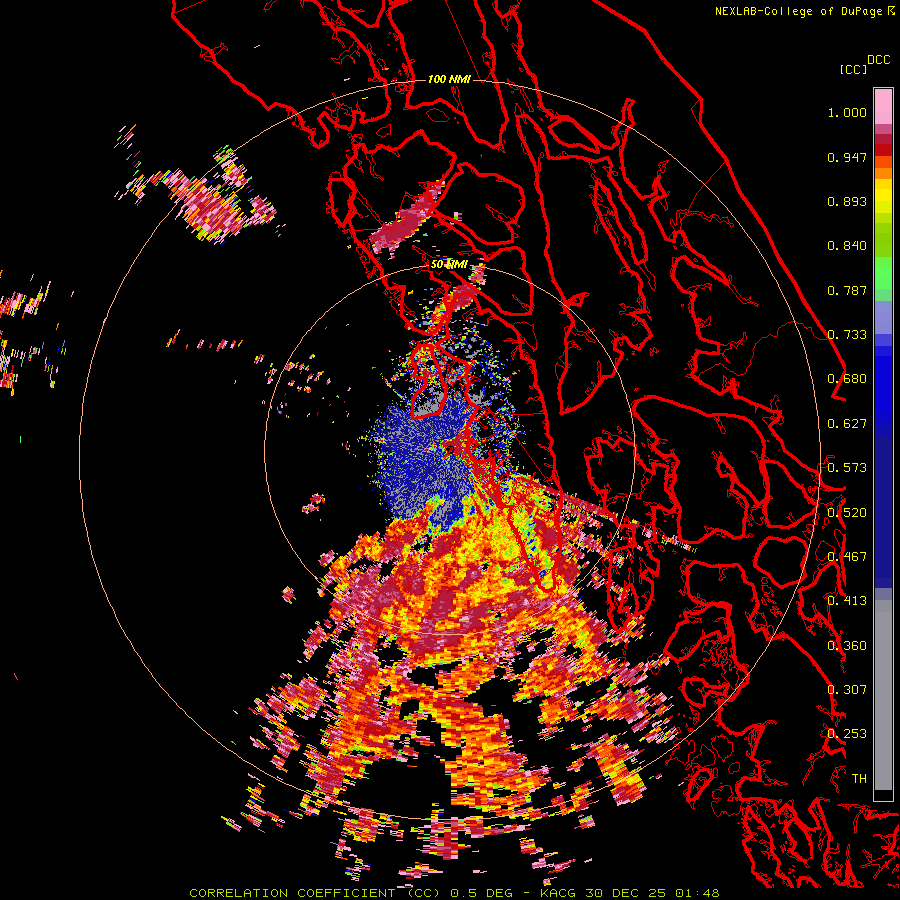The image size is (900, 900).
Task: Click the 0.520 color scale value
Action: [x=847, y=513]
